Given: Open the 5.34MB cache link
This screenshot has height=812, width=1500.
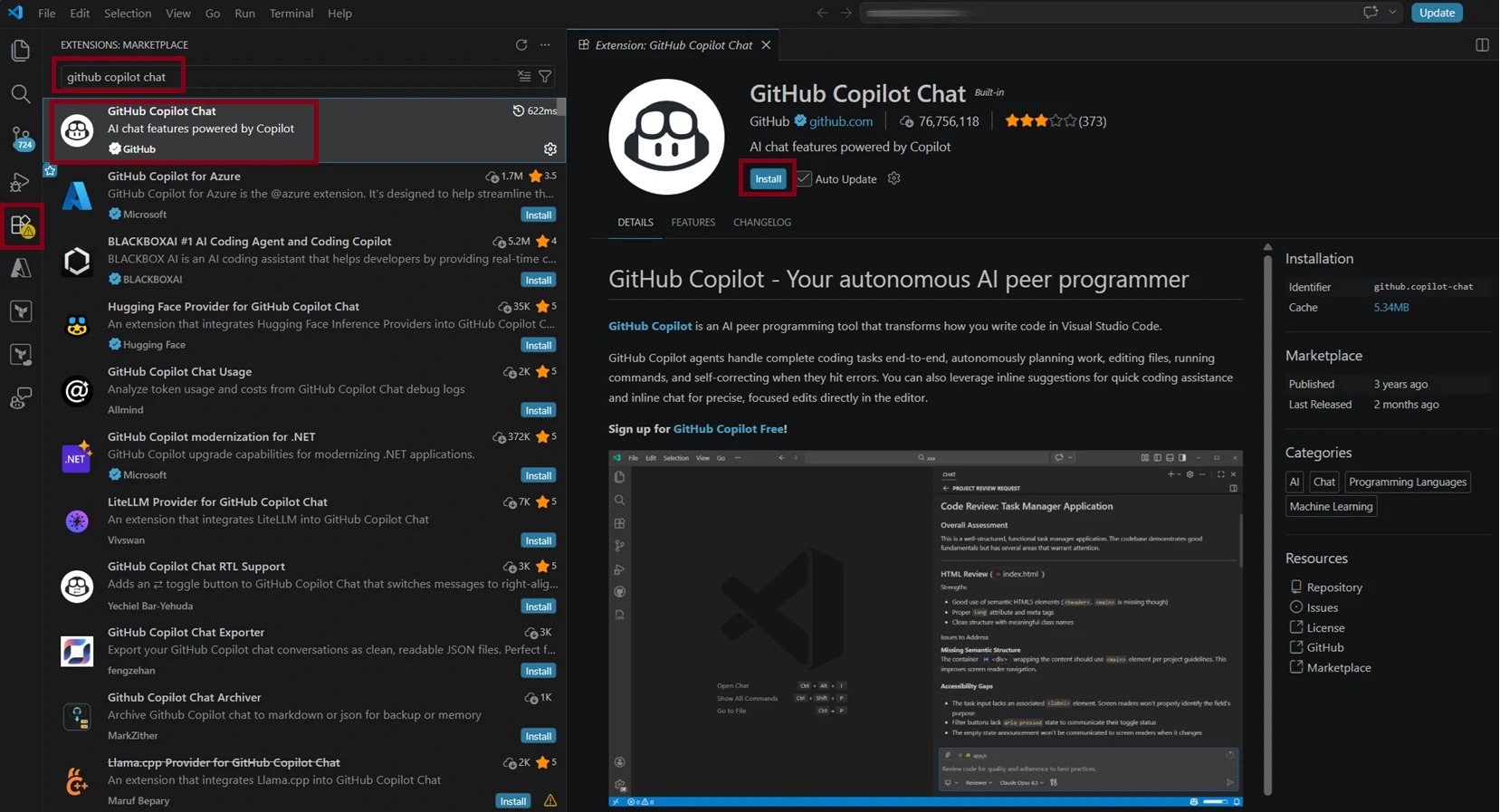Looking at the screenshot, I should point(1391,308).
